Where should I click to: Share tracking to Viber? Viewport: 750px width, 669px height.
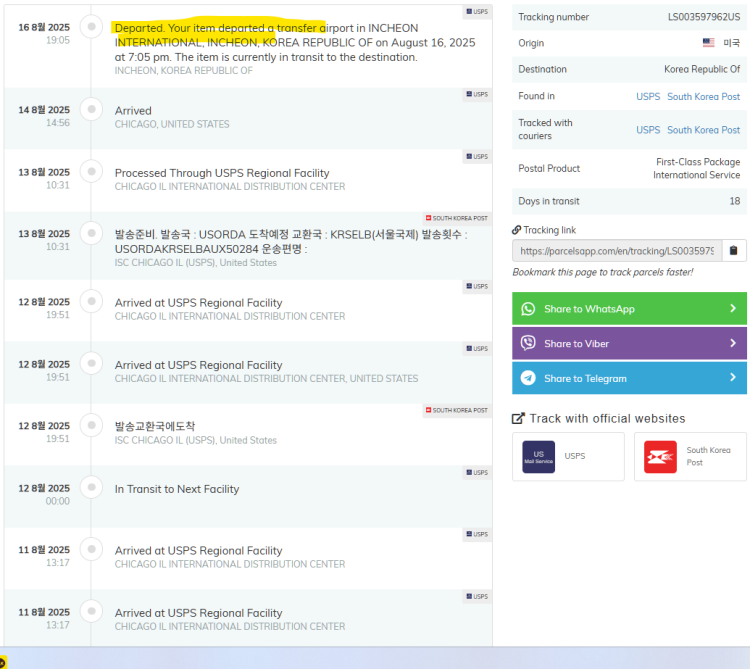coord(629,343)
